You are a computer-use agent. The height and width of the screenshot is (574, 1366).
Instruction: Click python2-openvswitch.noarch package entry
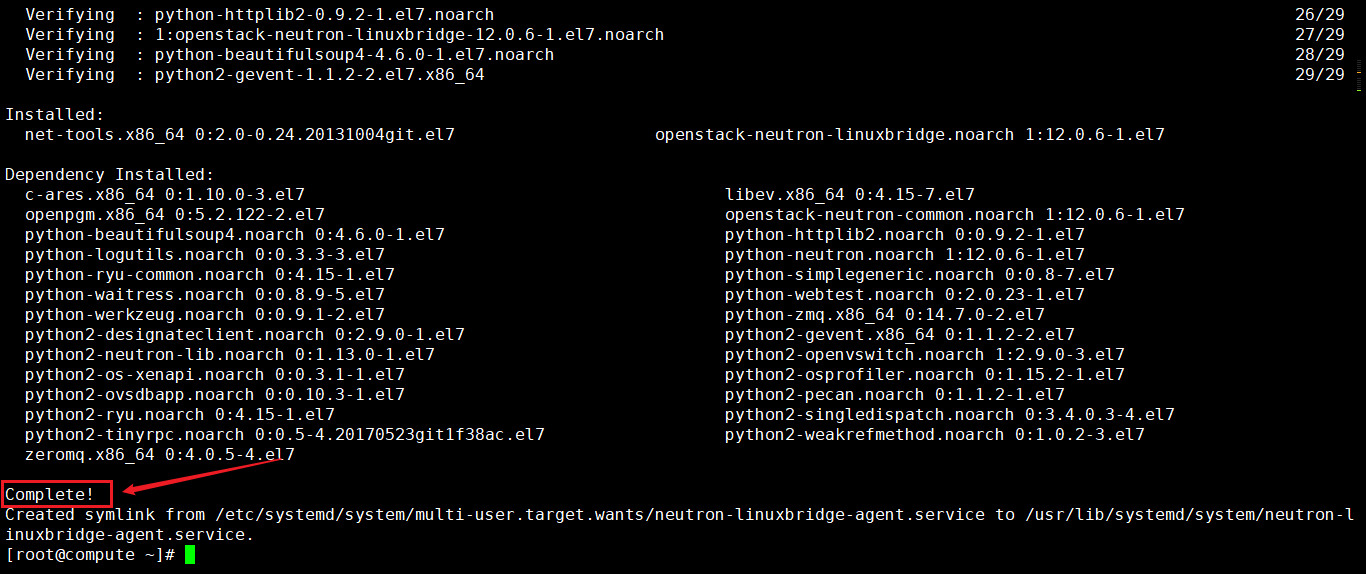pos(925,354)
